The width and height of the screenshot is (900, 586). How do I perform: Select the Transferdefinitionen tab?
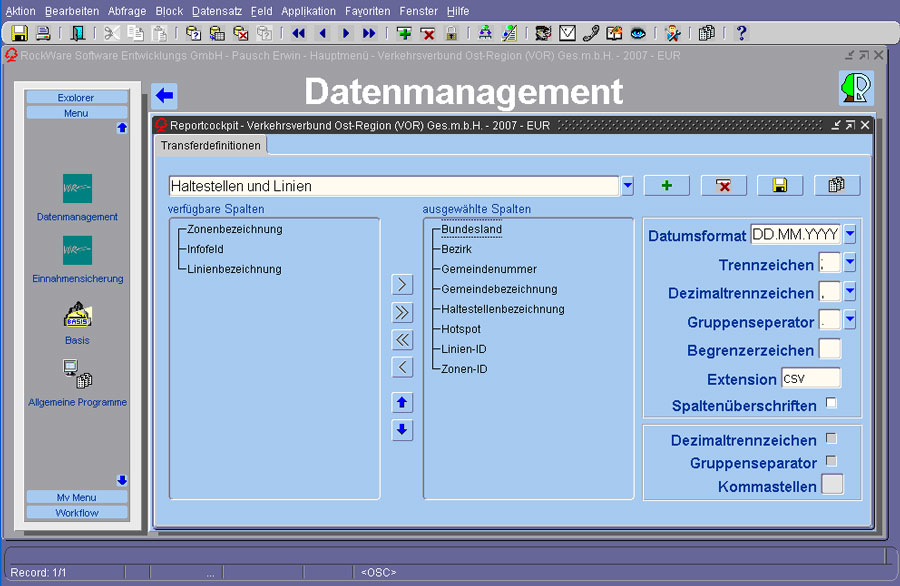point(211,145)
